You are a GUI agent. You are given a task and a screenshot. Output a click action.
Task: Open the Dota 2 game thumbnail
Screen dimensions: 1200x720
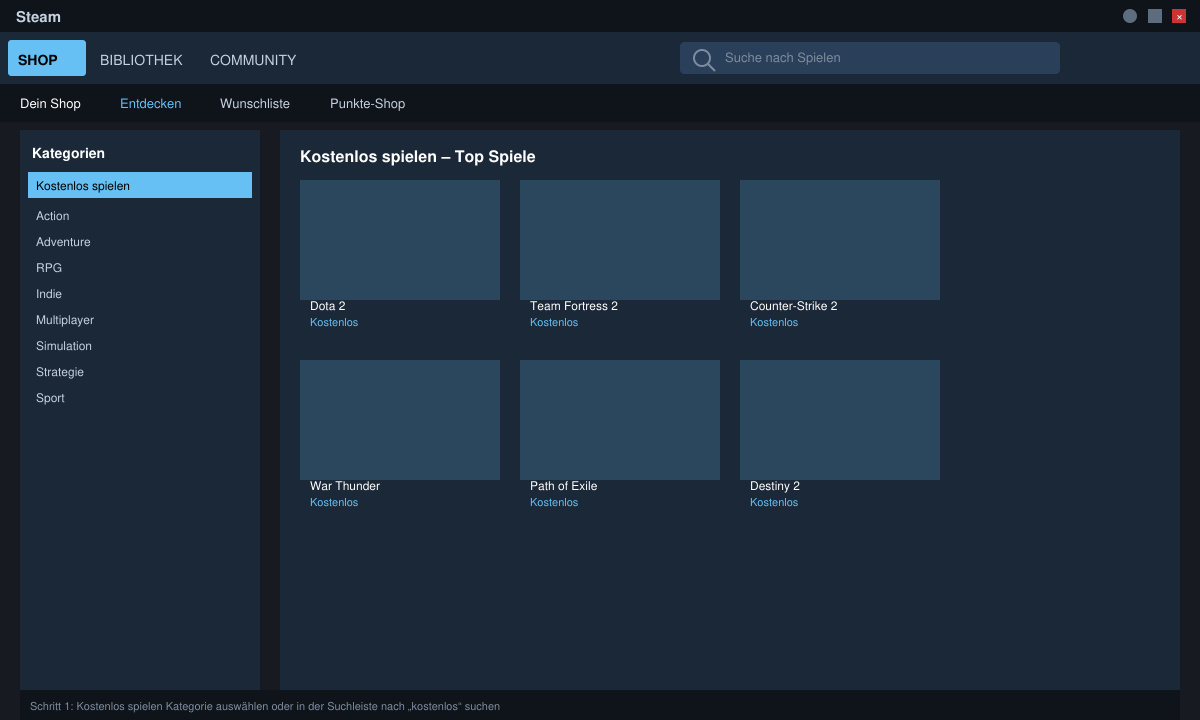click(400, 240)
